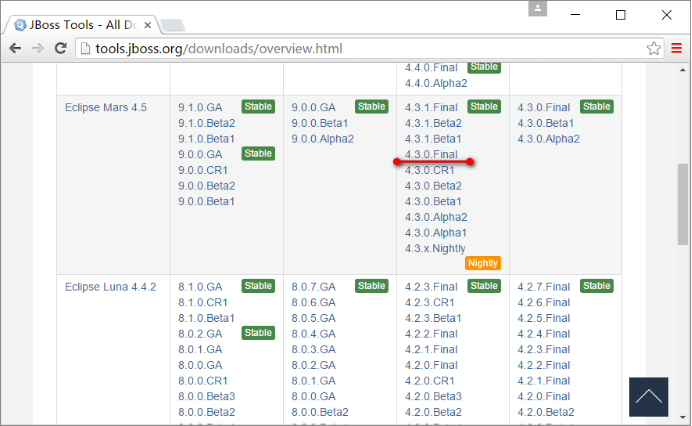
Task: Open the 4.3.0.Beta2 link
Action: pyautogui.click(x=433, y=186)
